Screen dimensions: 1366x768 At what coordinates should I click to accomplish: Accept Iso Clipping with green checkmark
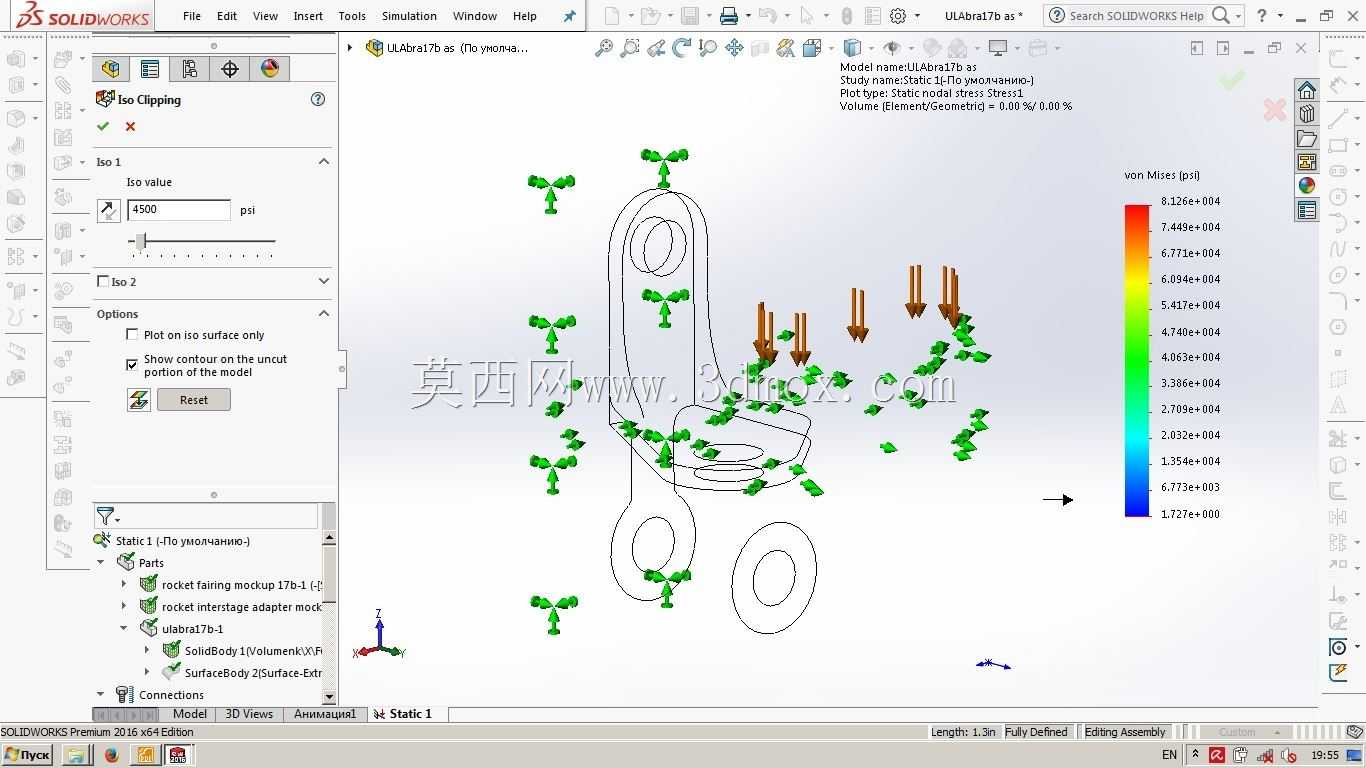(103, 126)
